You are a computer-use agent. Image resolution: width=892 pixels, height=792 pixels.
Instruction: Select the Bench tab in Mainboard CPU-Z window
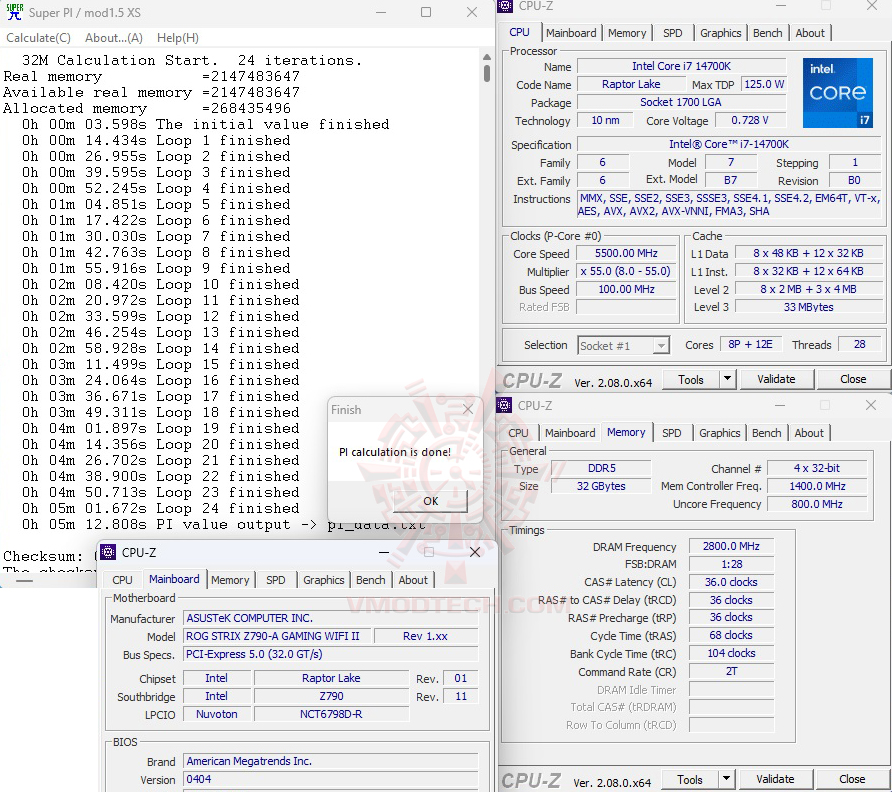[x=370, y=579]
